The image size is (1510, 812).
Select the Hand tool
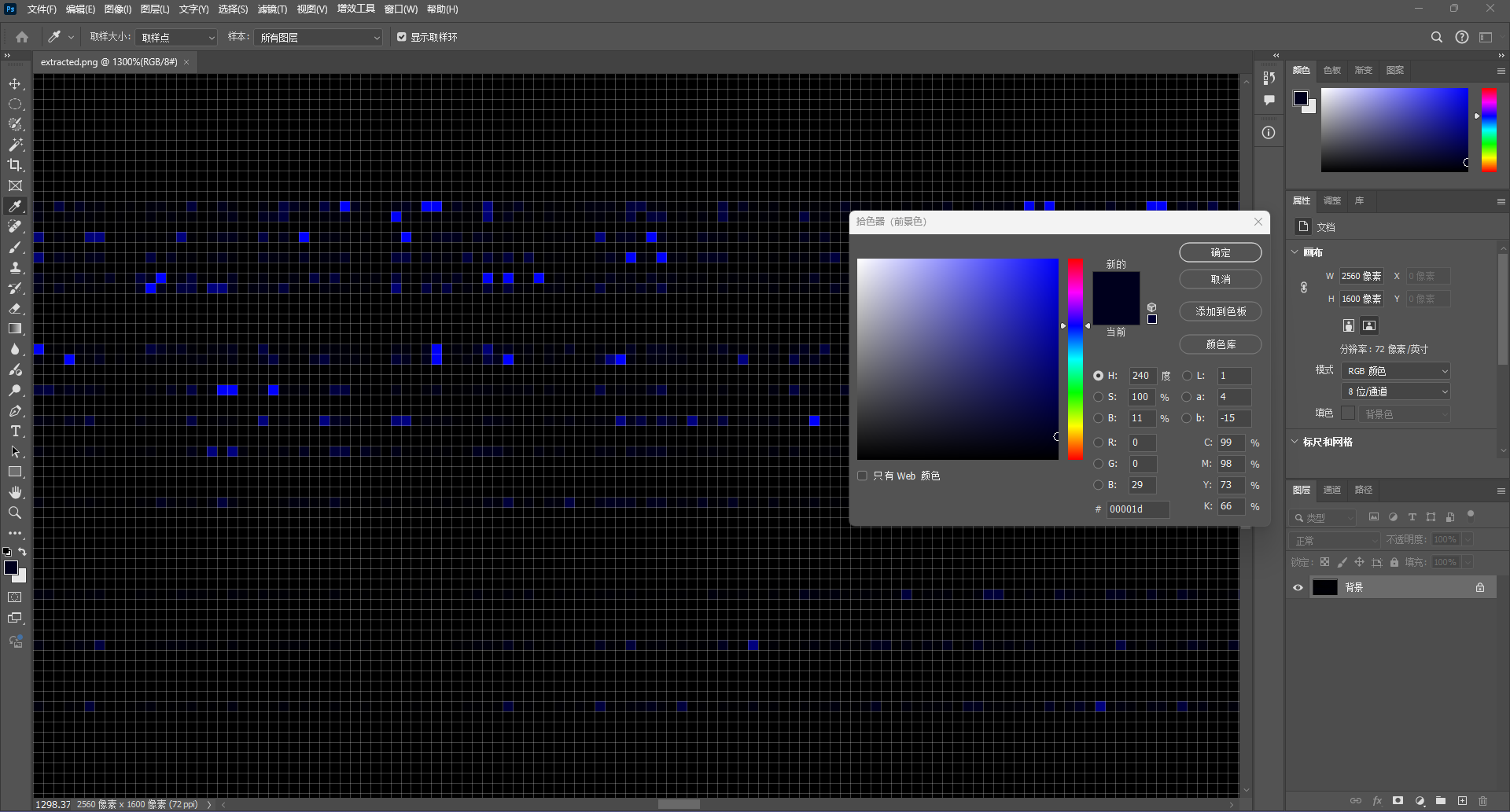(15, 492)
